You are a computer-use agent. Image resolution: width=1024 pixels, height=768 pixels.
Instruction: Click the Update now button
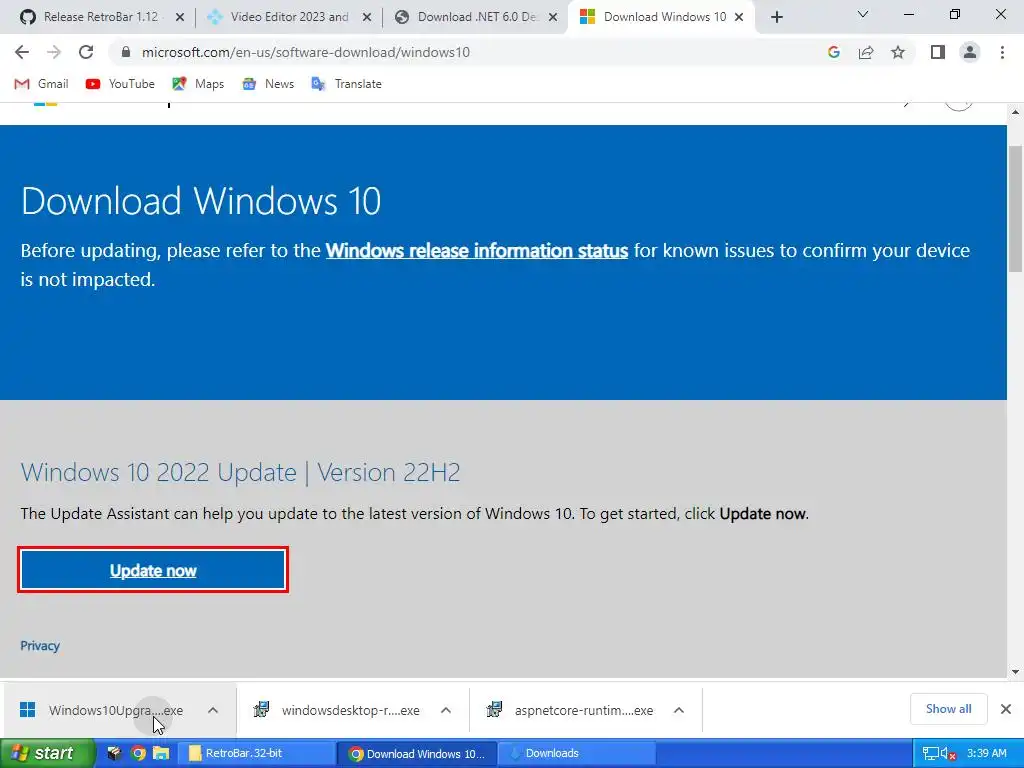[153, 570]
